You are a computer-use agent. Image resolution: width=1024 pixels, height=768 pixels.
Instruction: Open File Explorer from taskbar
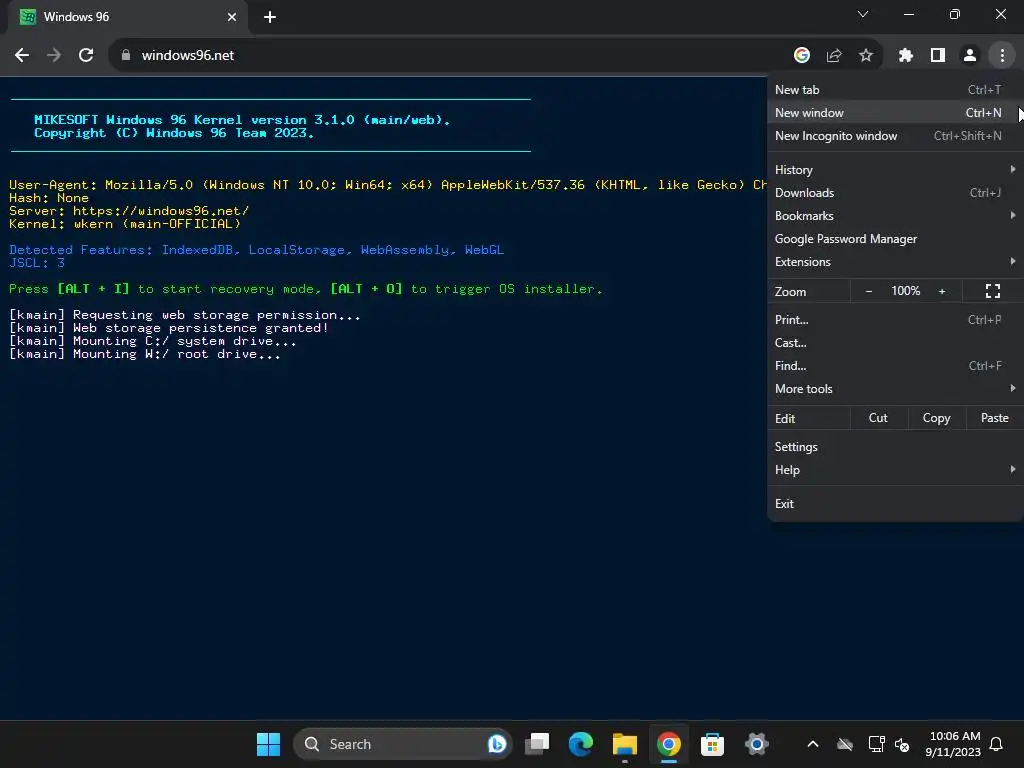pyautogui.click(x=625, y=744)
